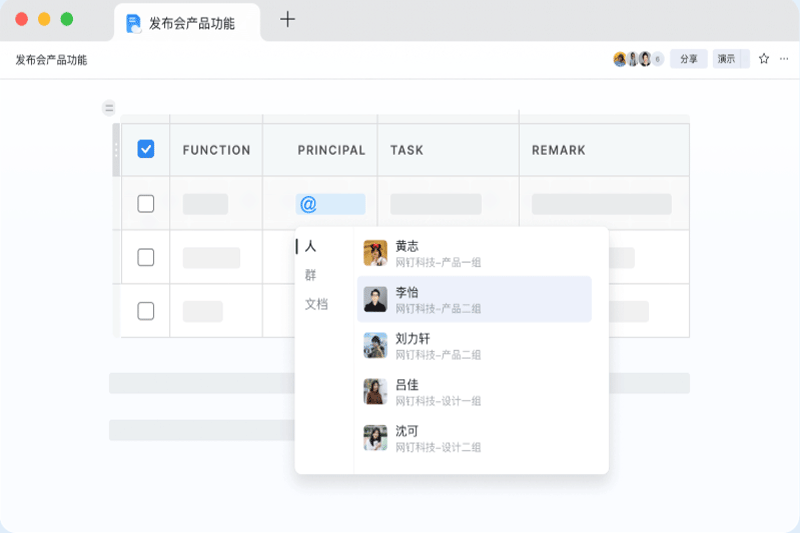The height and width of the screenshot is (533, 800).
Task: Check the second data row checkbox
Action: (x=146, y=257)
